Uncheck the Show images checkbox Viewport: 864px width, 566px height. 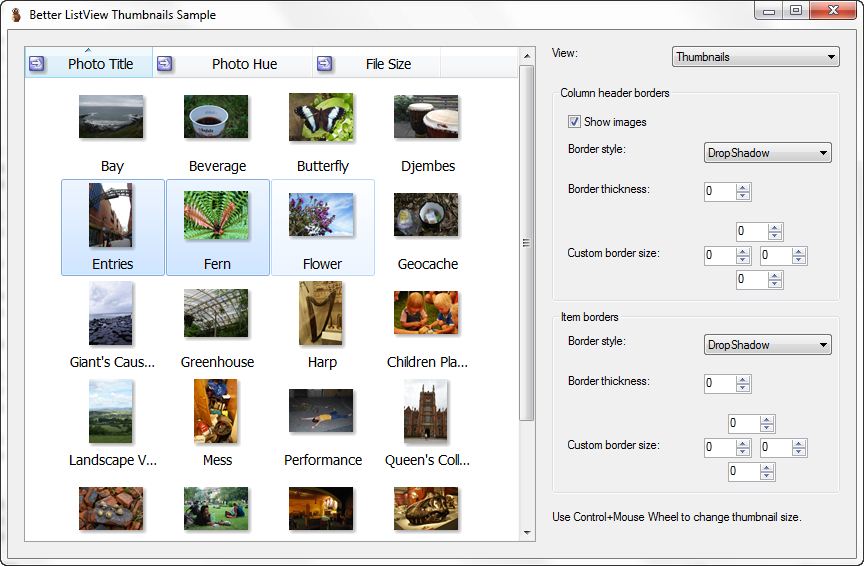[574, 122]
